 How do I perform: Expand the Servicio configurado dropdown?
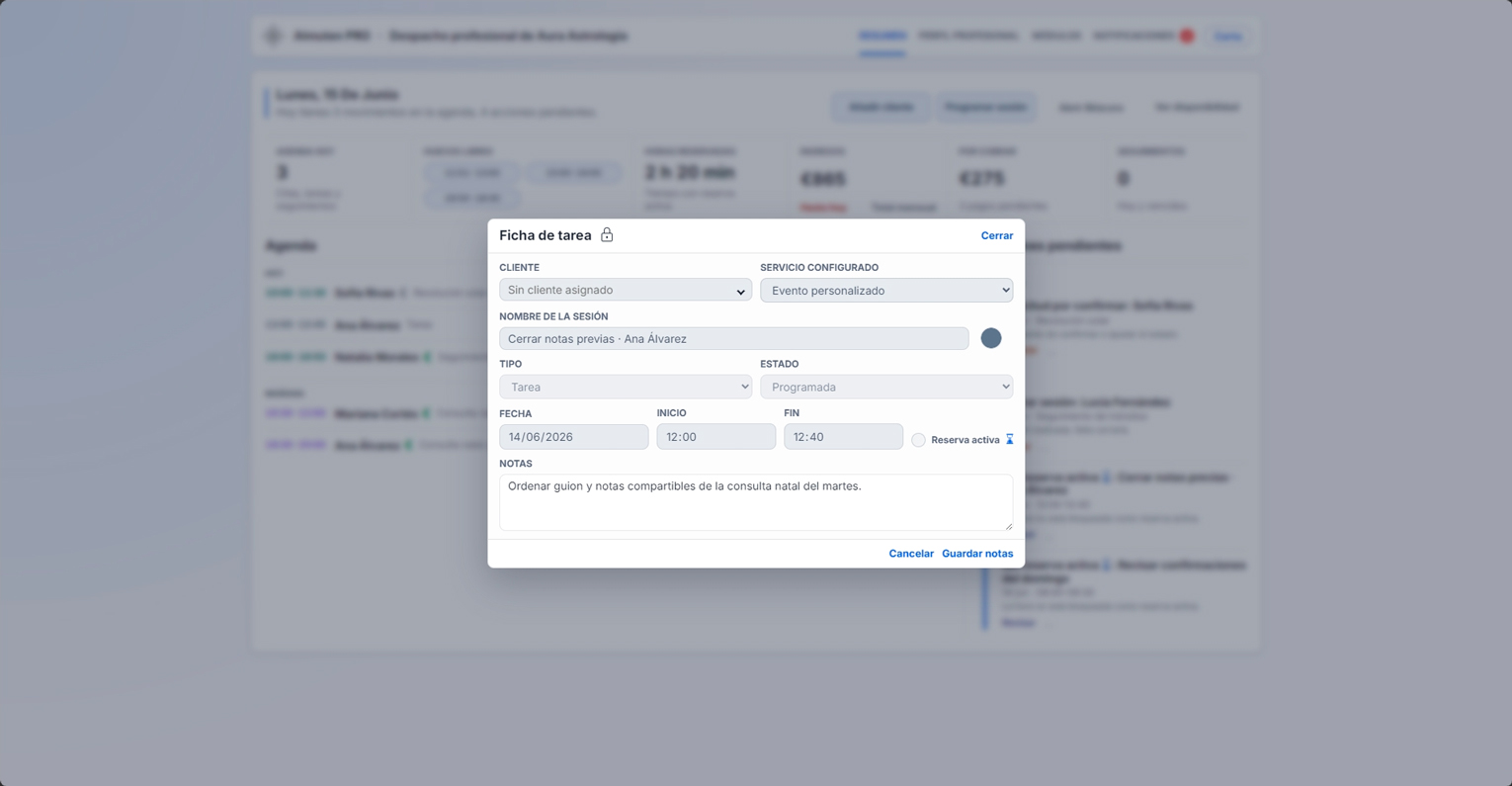886,290
